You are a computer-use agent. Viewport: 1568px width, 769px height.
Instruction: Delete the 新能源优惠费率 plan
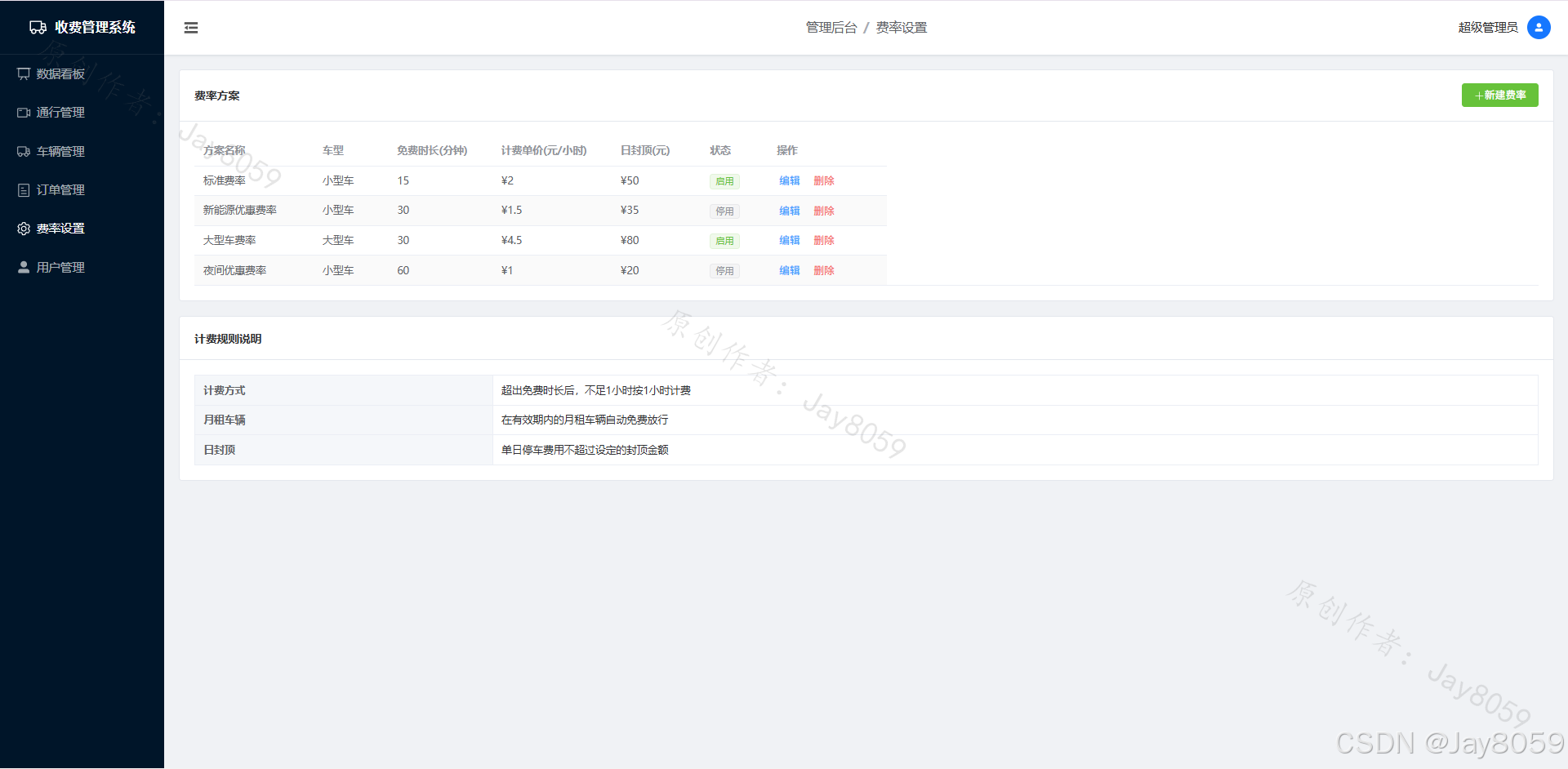824,211
